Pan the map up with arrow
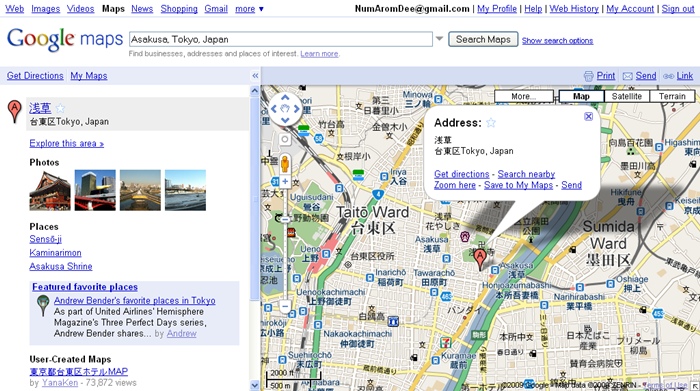700x391 pixels. [x=285, y=97]
